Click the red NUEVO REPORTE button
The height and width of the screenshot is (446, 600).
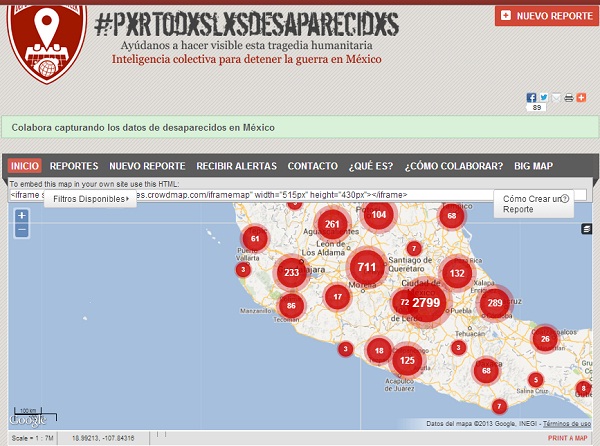[x=547, y=16]
